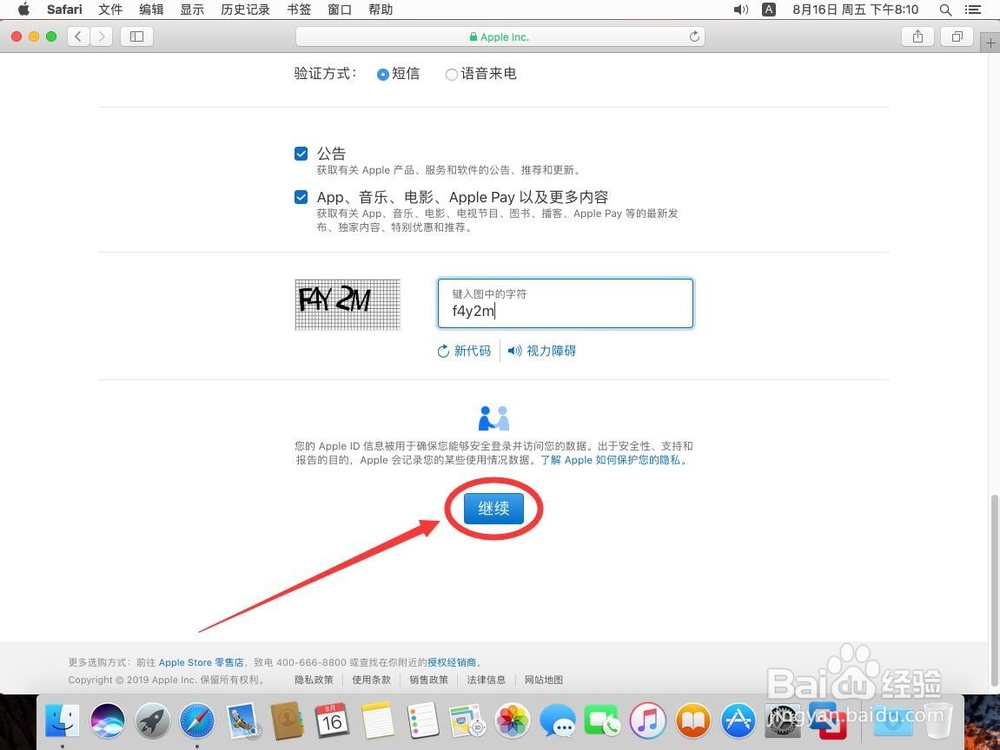Screen dimensions: 1000x750
Task: Open iTunes from the Dock
Action: tap(647, 720)
